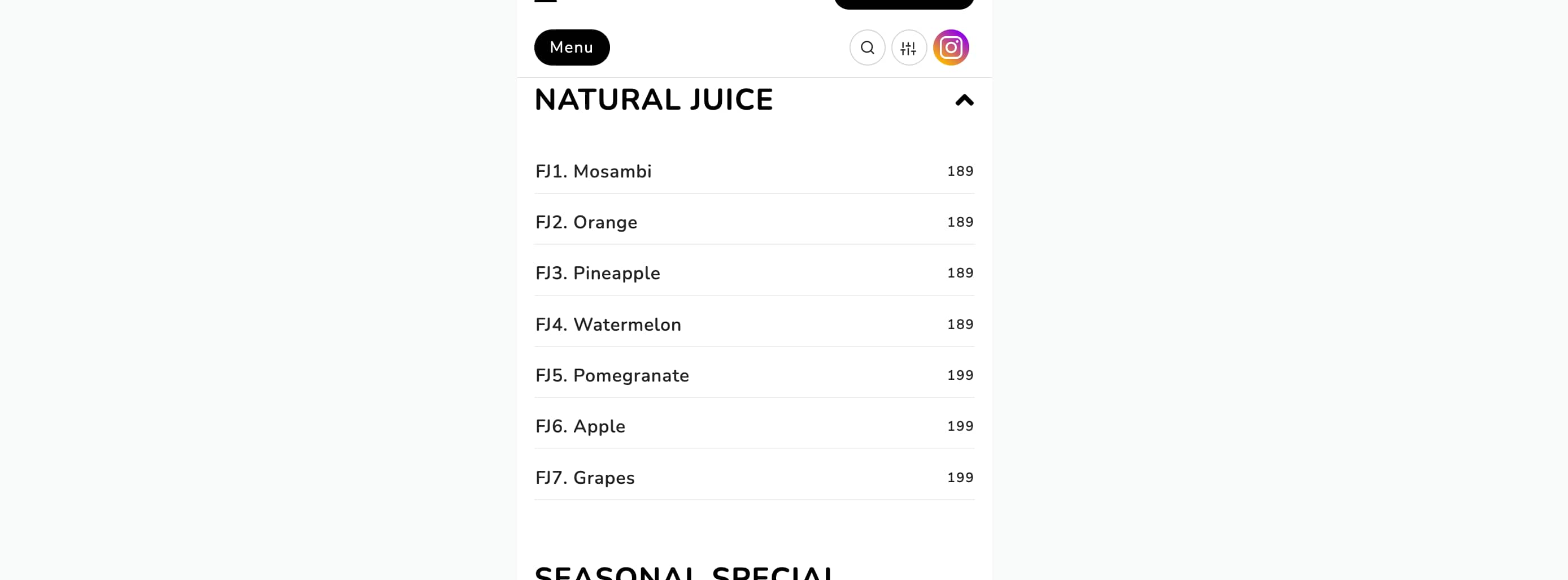The width and height of the screenshot is (1568, 580).
Task: Choose the FJ3. Pineapple juice
Action: pyautogui.click(x=598, y=274)
